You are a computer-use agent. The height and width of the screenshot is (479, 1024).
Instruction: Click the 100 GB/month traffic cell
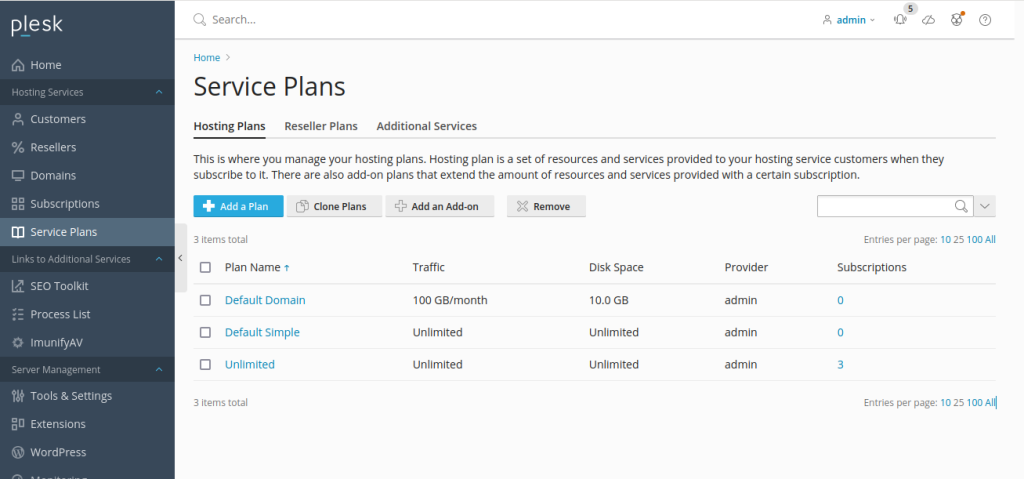click(450, 300)
